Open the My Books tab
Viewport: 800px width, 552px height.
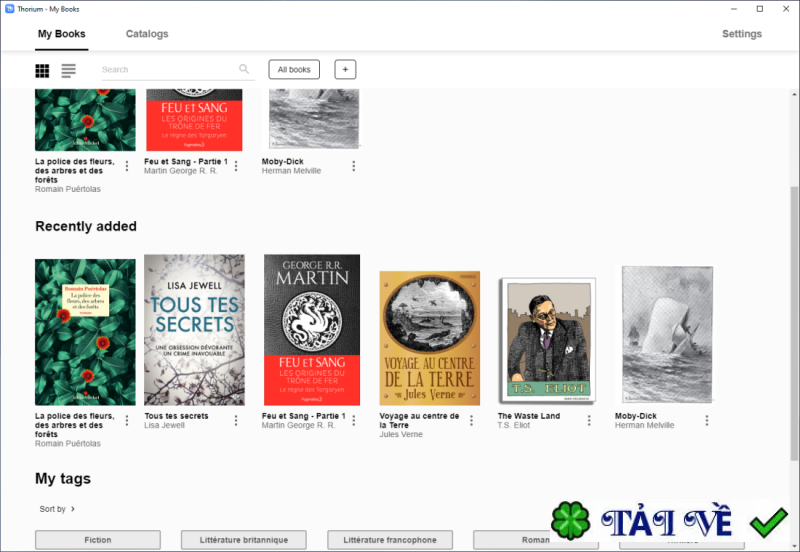(62, 34)
